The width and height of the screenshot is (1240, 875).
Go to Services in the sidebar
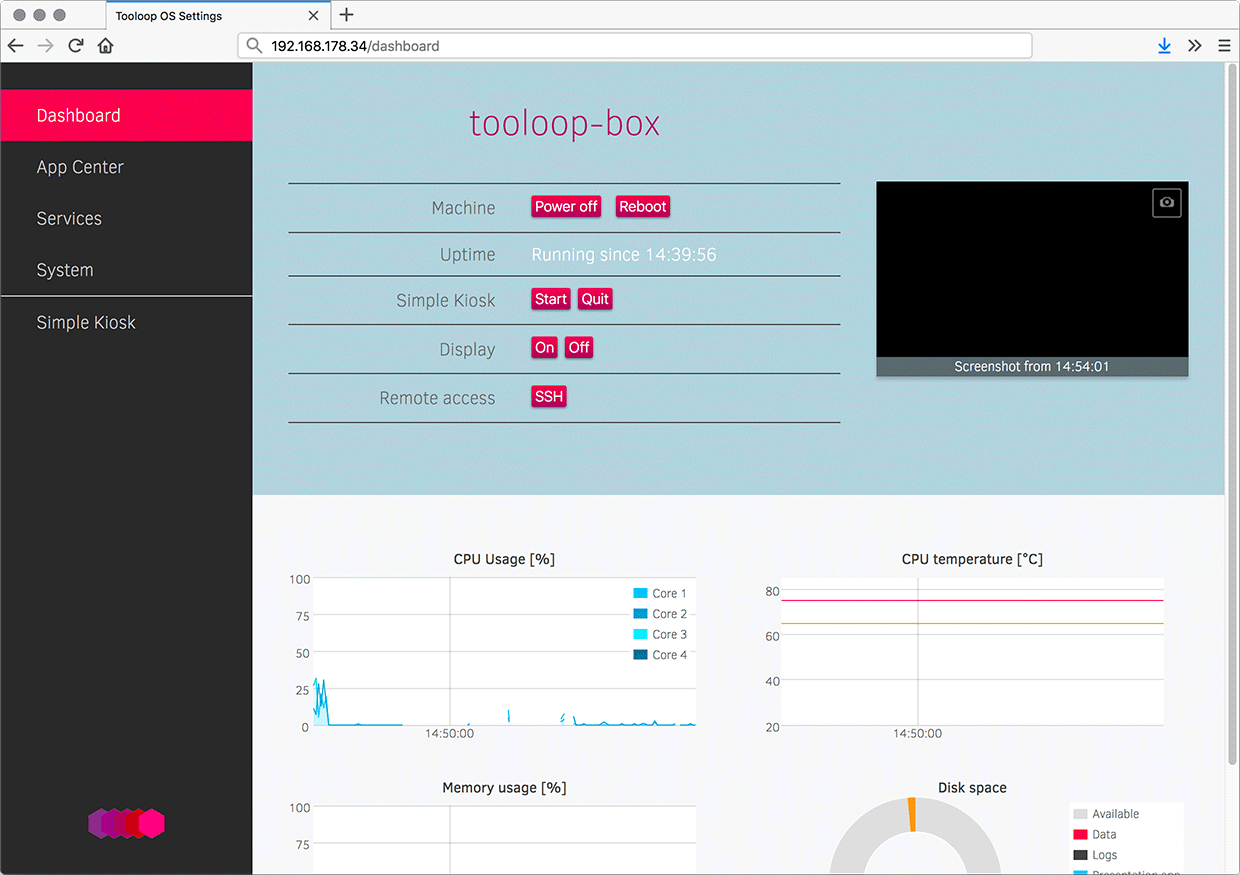tap(126, 218)
